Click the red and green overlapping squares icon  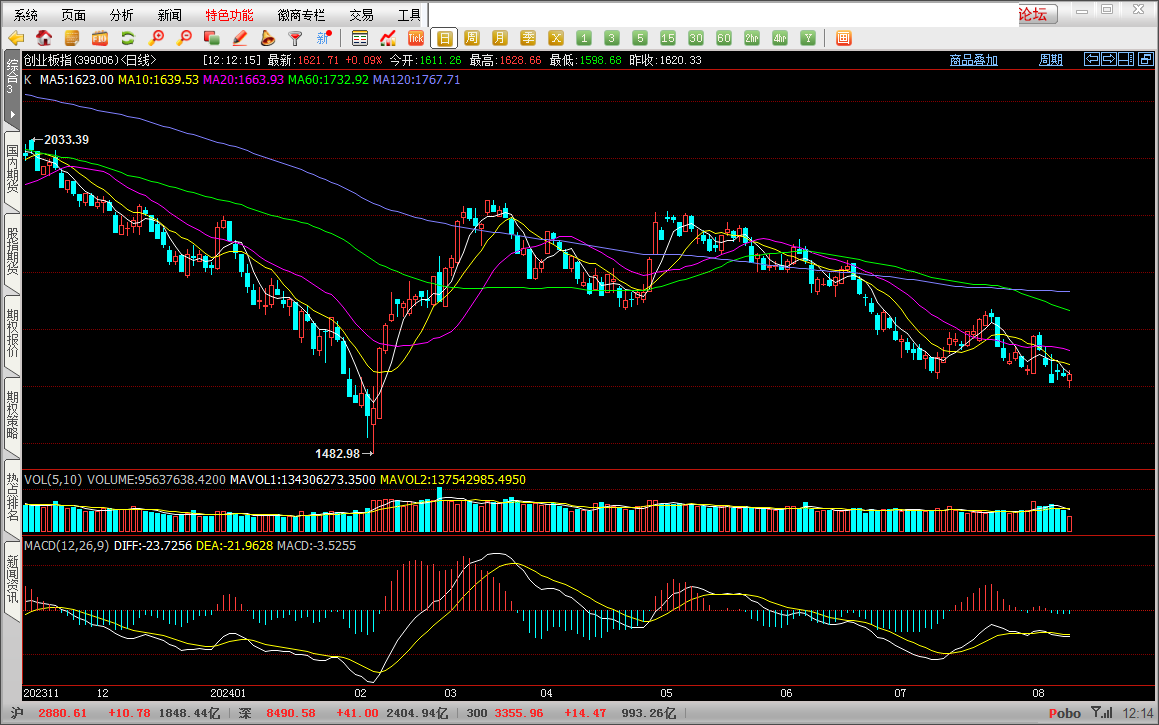point(212,38)
